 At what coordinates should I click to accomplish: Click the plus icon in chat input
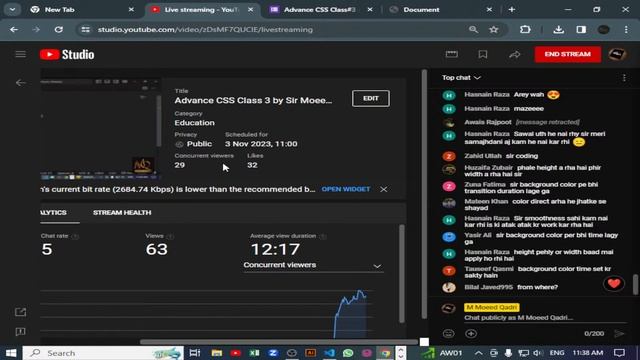coord(471,333)
